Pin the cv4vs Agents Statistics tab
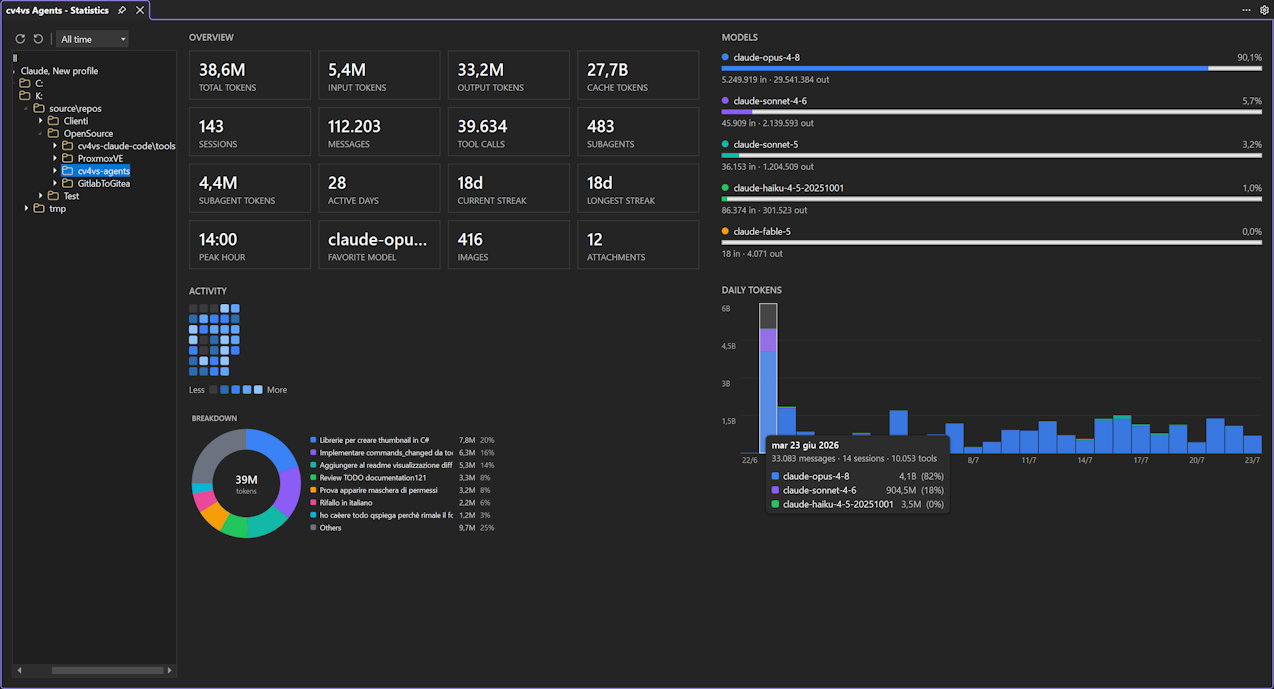 (122, 10)
